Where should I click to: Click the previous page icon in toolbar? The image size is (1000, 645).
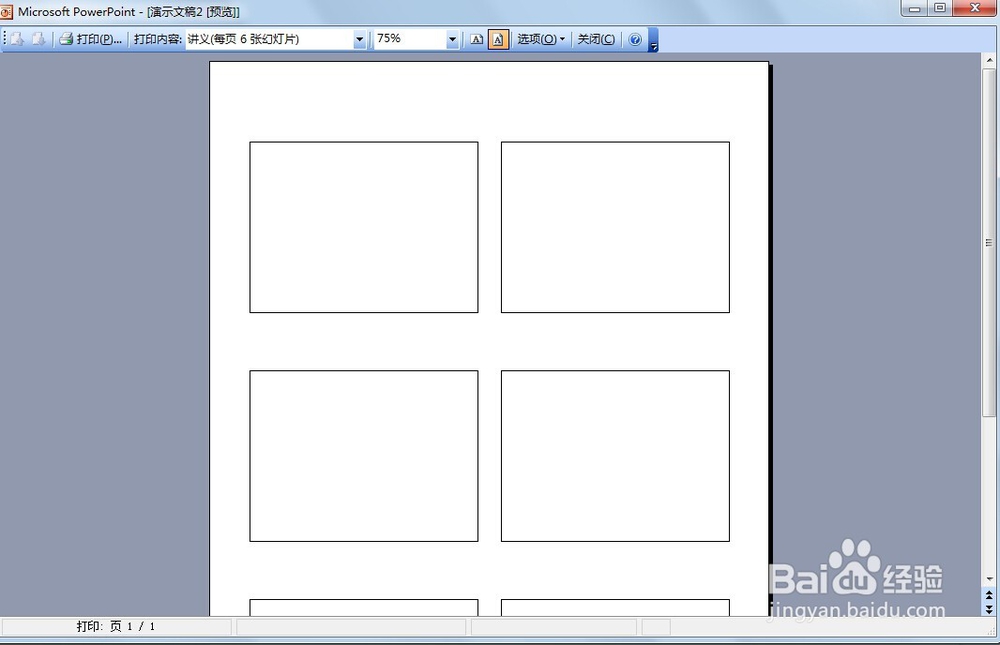tap(17, 39)
